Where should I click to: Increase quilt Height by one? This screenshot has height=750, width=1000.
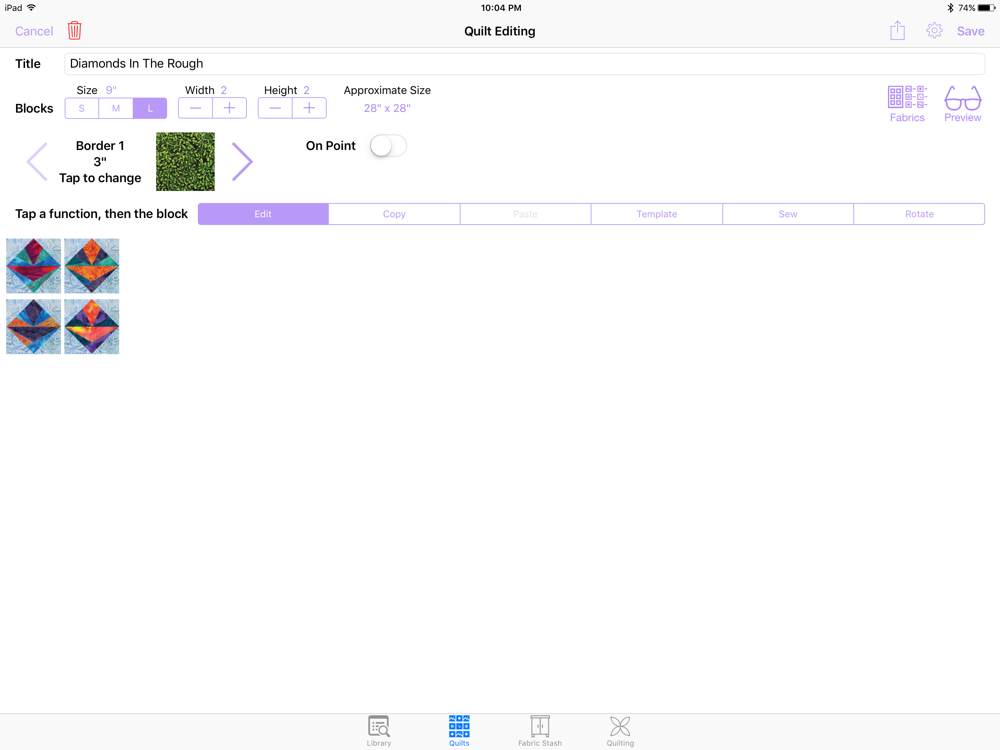[309, 108]
